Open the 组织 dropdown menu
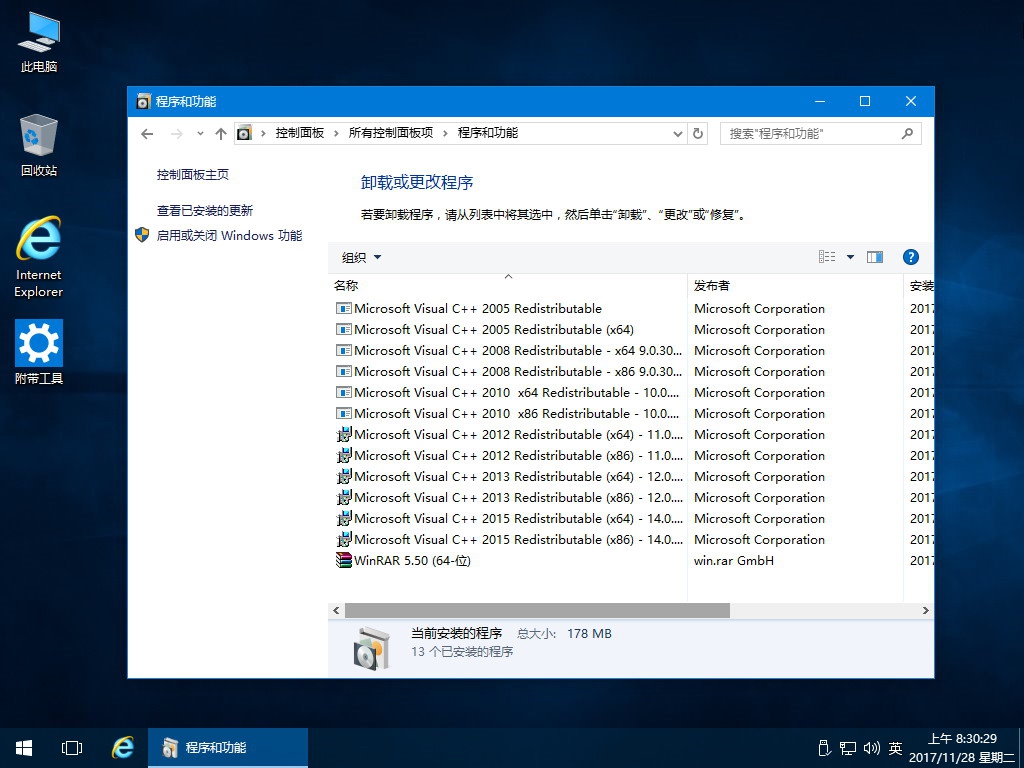This screenshot has height=768, width=1024. pyautogui.click(x=361, y=257)
